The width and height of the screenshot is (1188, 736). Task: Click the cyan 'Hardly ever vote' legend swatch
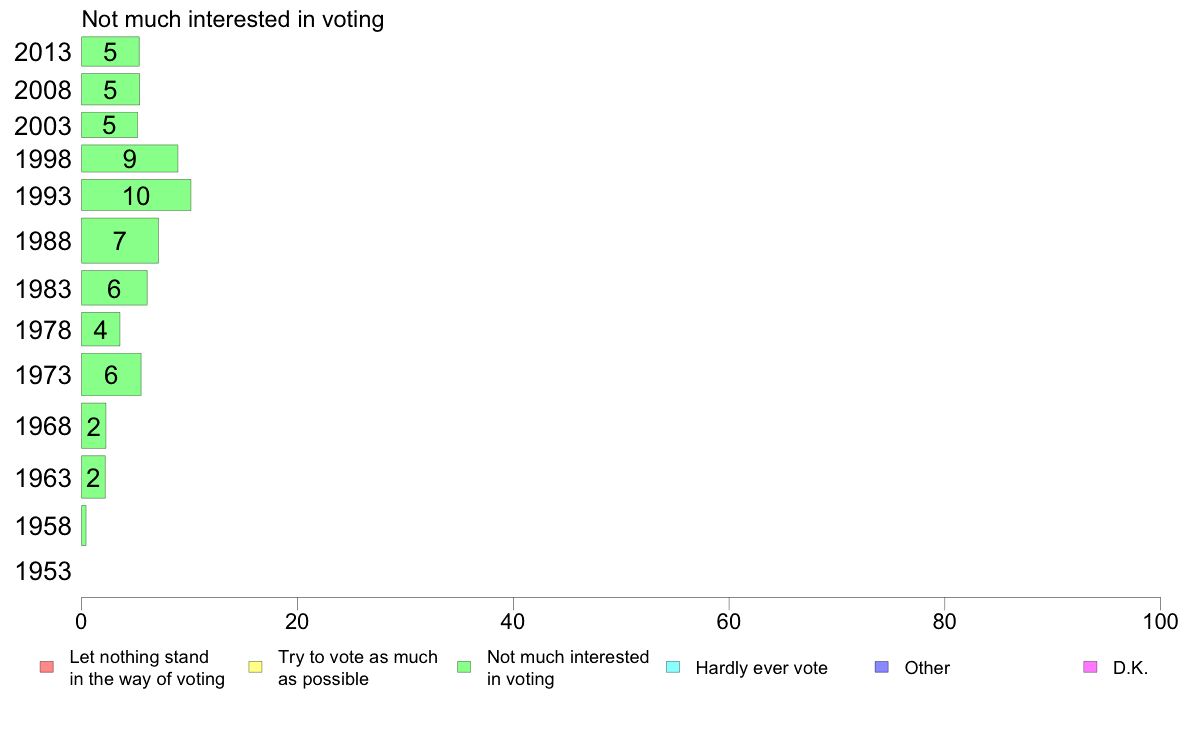(x=673, y=667)
